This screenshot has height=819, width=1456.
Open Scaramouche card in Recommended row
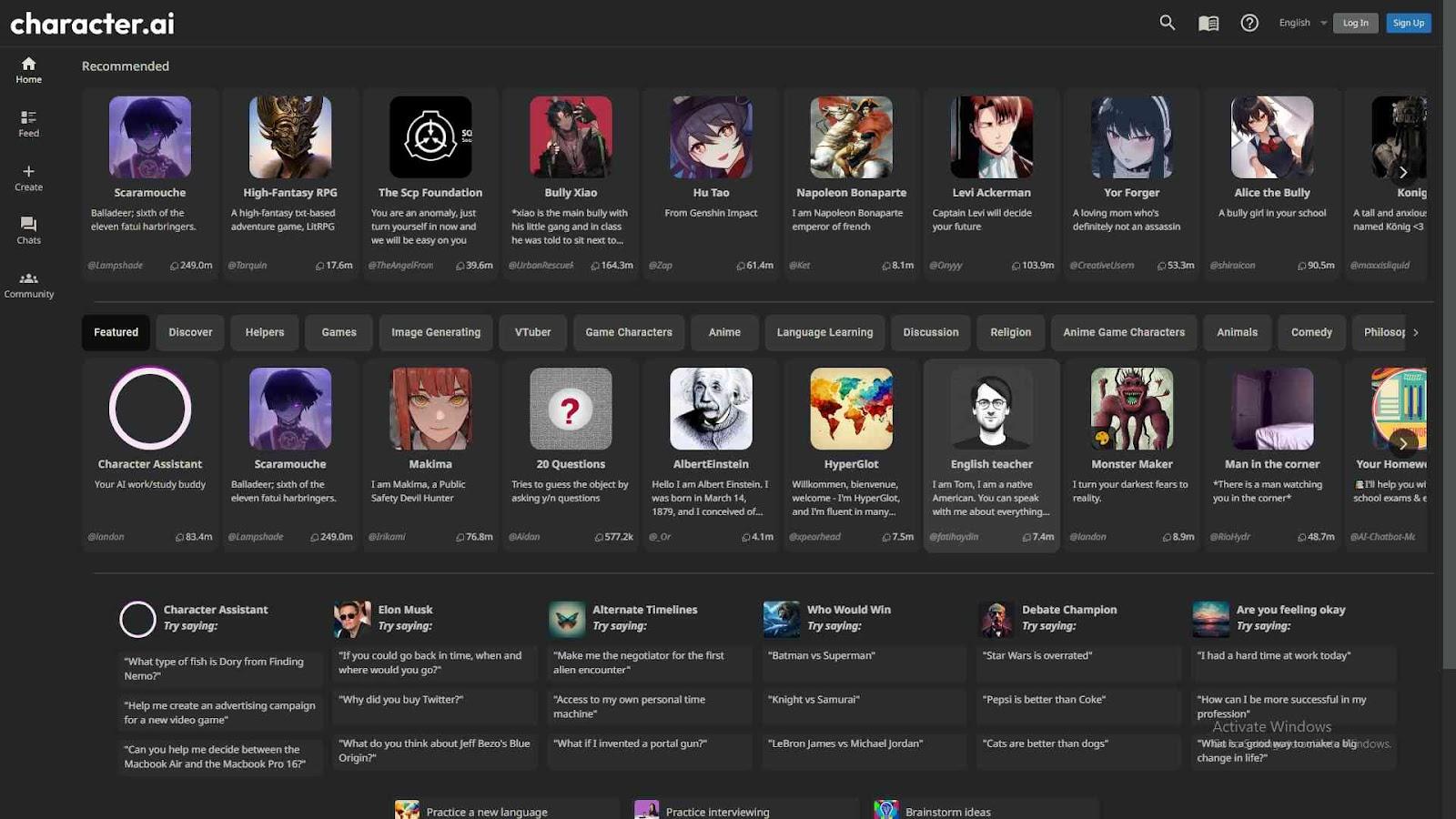[150, 184]
